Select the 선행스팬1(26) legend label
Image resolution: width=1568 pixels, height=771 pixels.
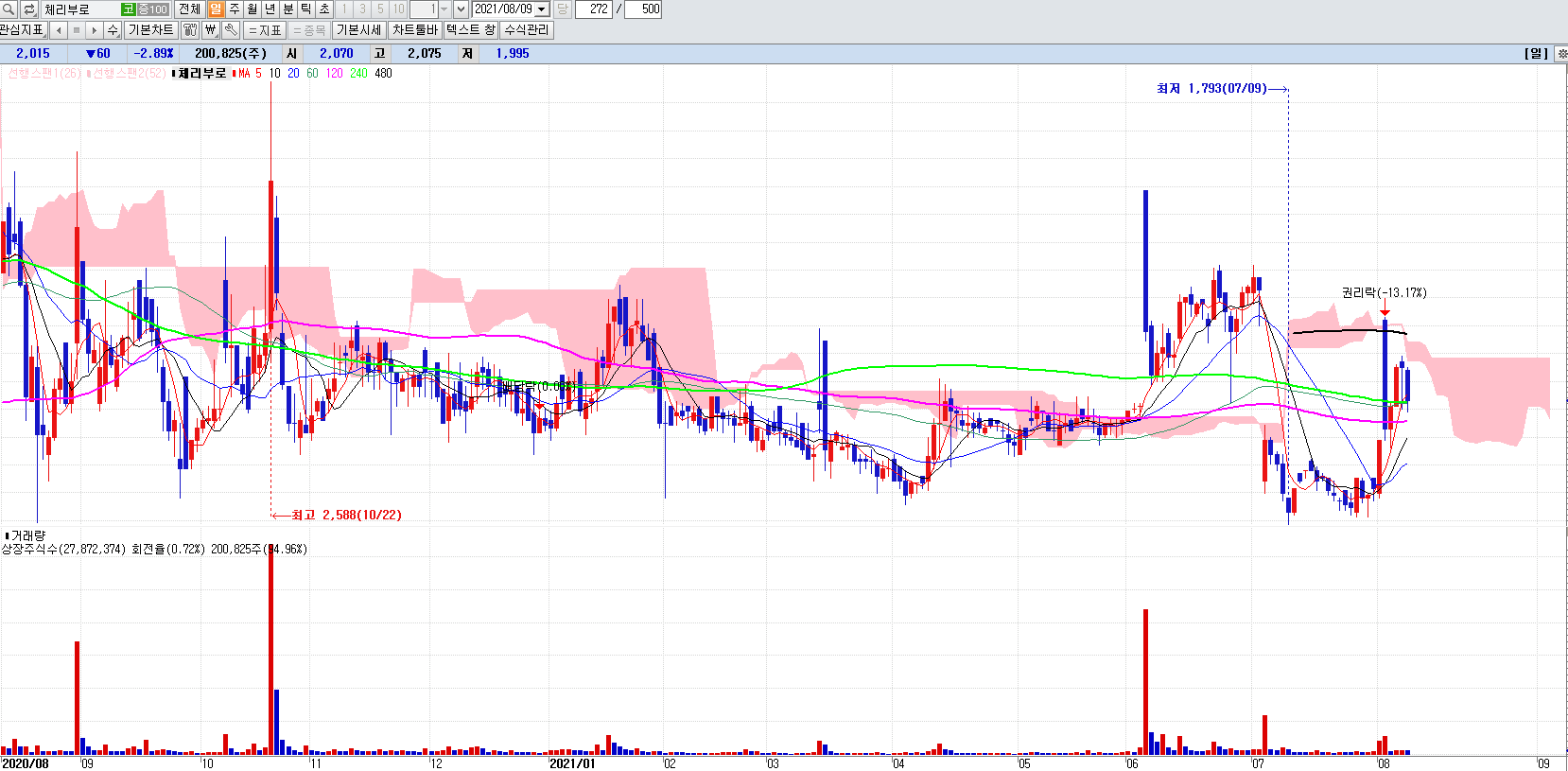point(44,73)
